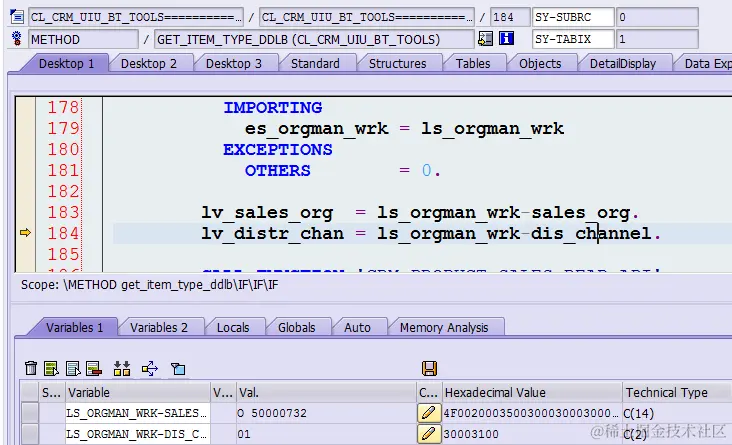Open the DetailDisplay tab
The width and height of the screenshot is (732, 445).
pyautogui.click(x=623, y=64)
